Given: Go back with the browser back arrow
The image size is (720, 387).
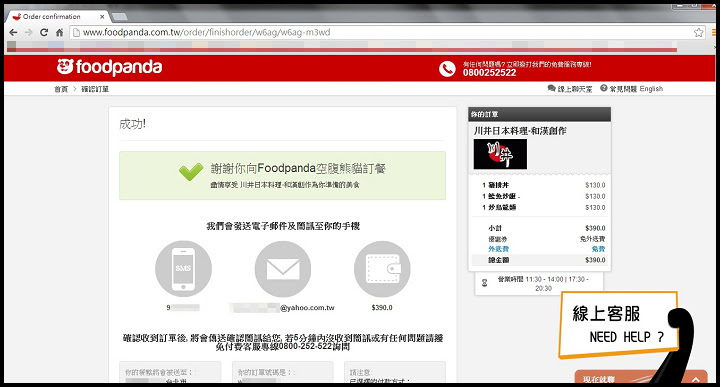Looking at the screenshot, I should pos(13,33).
